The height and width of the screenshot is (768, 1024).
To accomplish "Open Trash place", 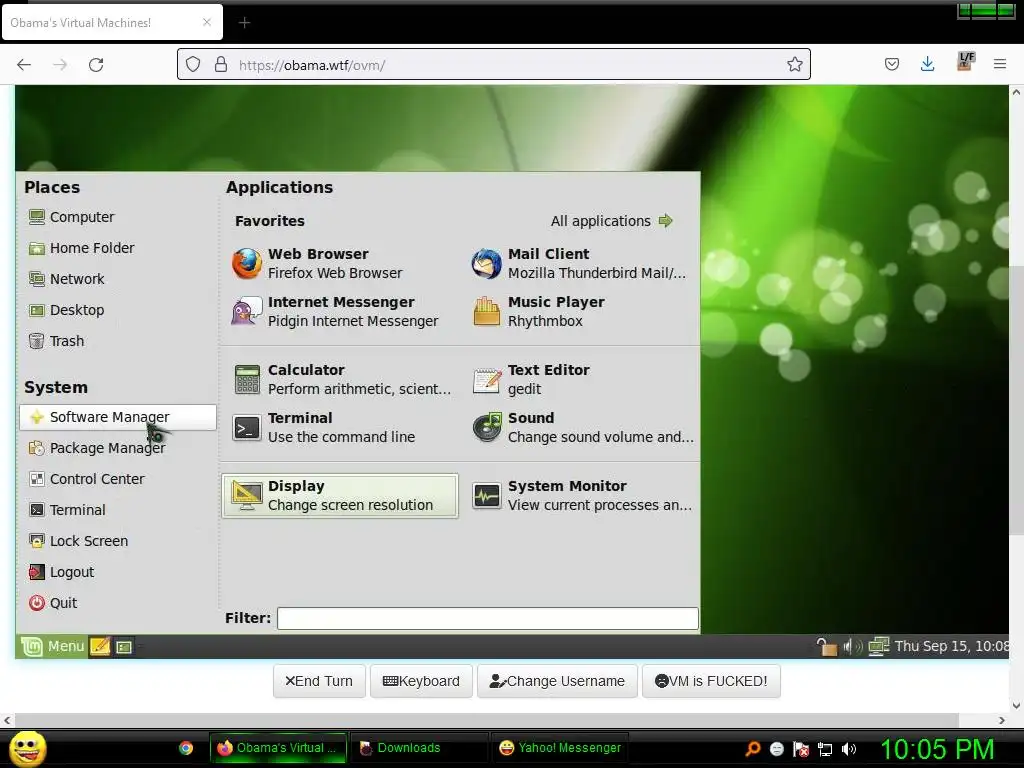I will pyautogui.click(x=57, y=341).
